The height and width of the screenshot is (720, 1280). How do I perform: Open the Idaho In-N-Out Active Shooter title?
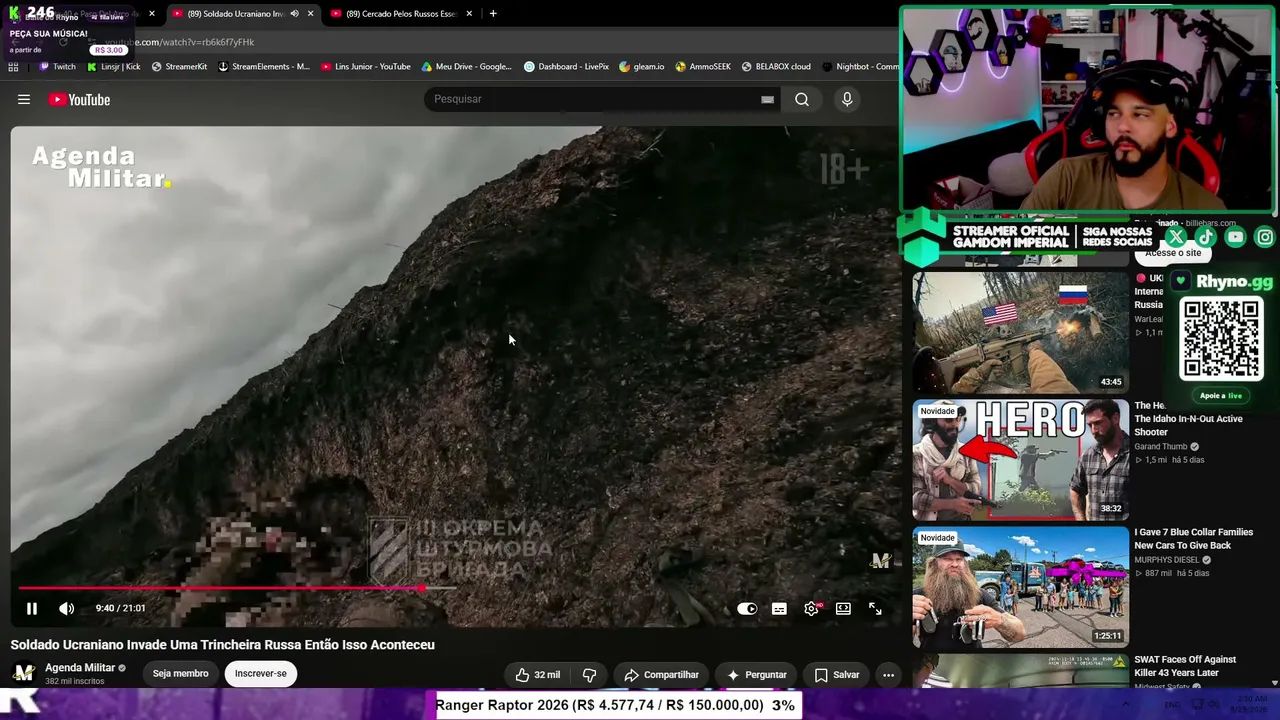(x=1188, y=419)
